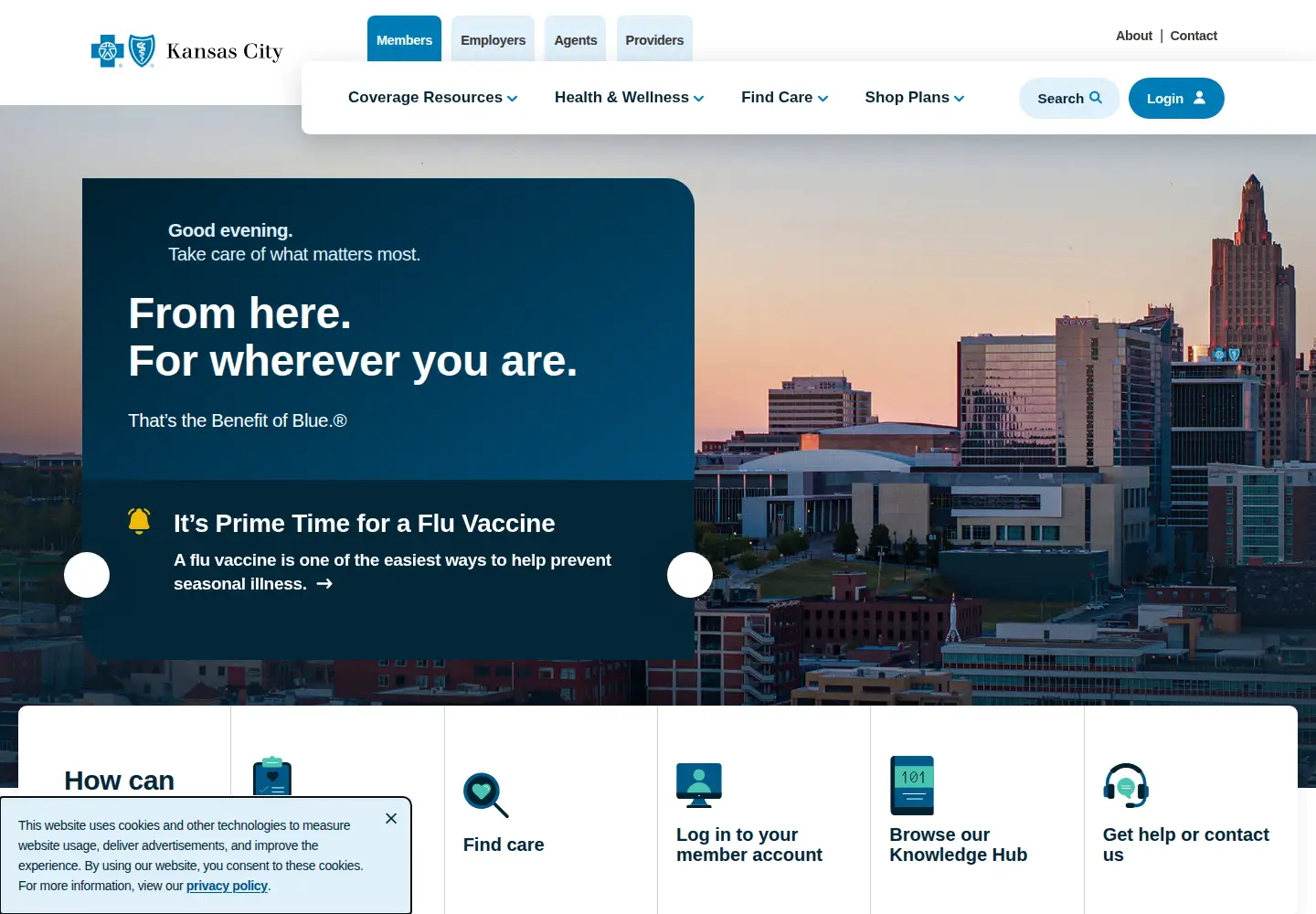Click the magnifier icon in Search button
The image size is (1316, 914).
point(1096,98)
